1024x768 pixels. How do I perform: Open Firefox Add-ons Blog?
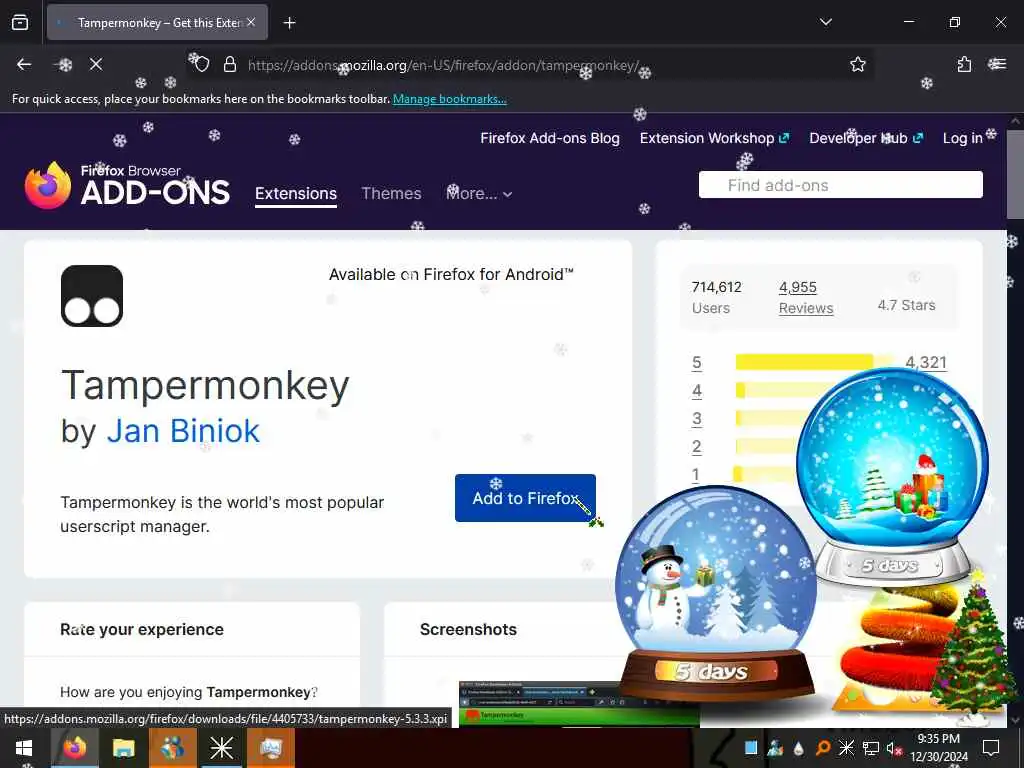coord(550,138)
